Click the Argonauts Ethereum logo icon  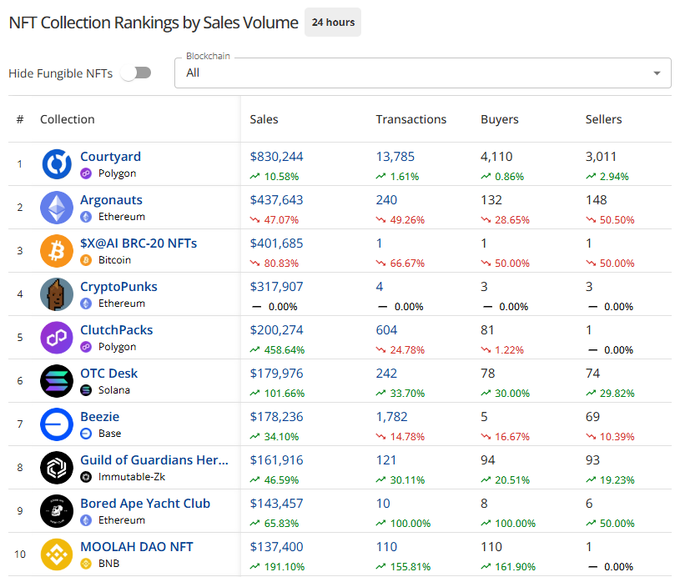(57, 207)
